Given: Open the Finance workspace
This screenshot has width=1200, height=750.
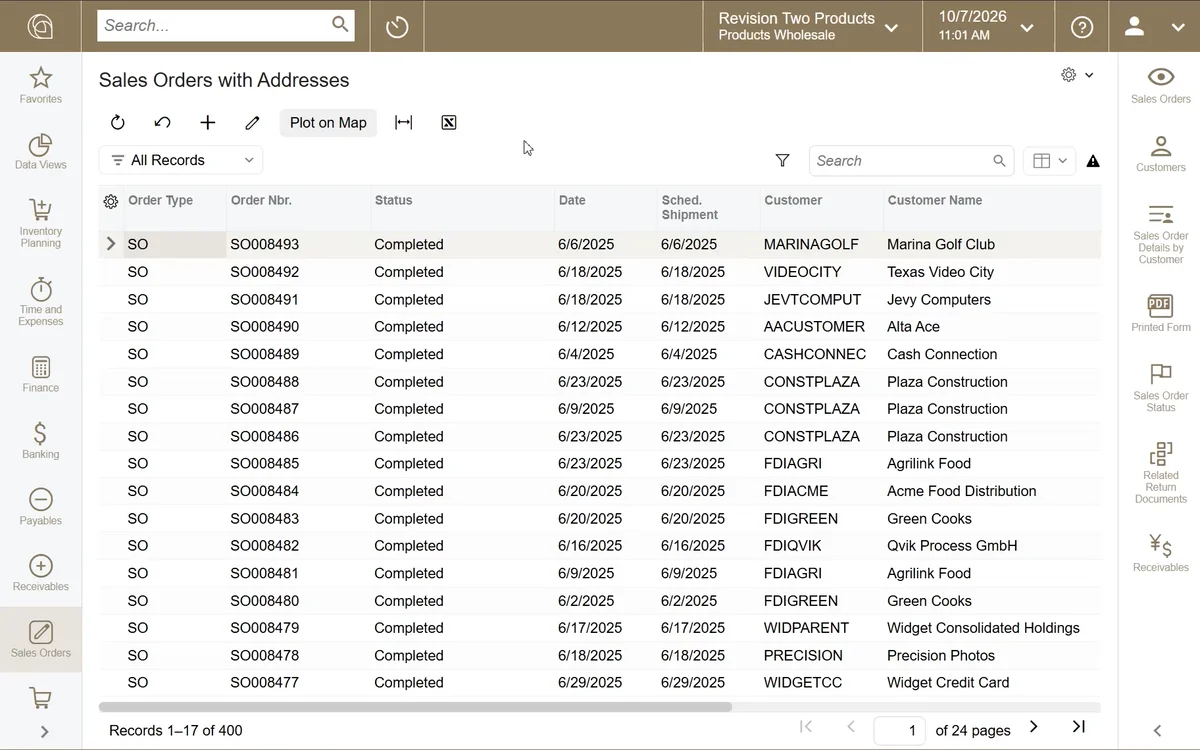Looking at the screenshot, I should point(41,374).
